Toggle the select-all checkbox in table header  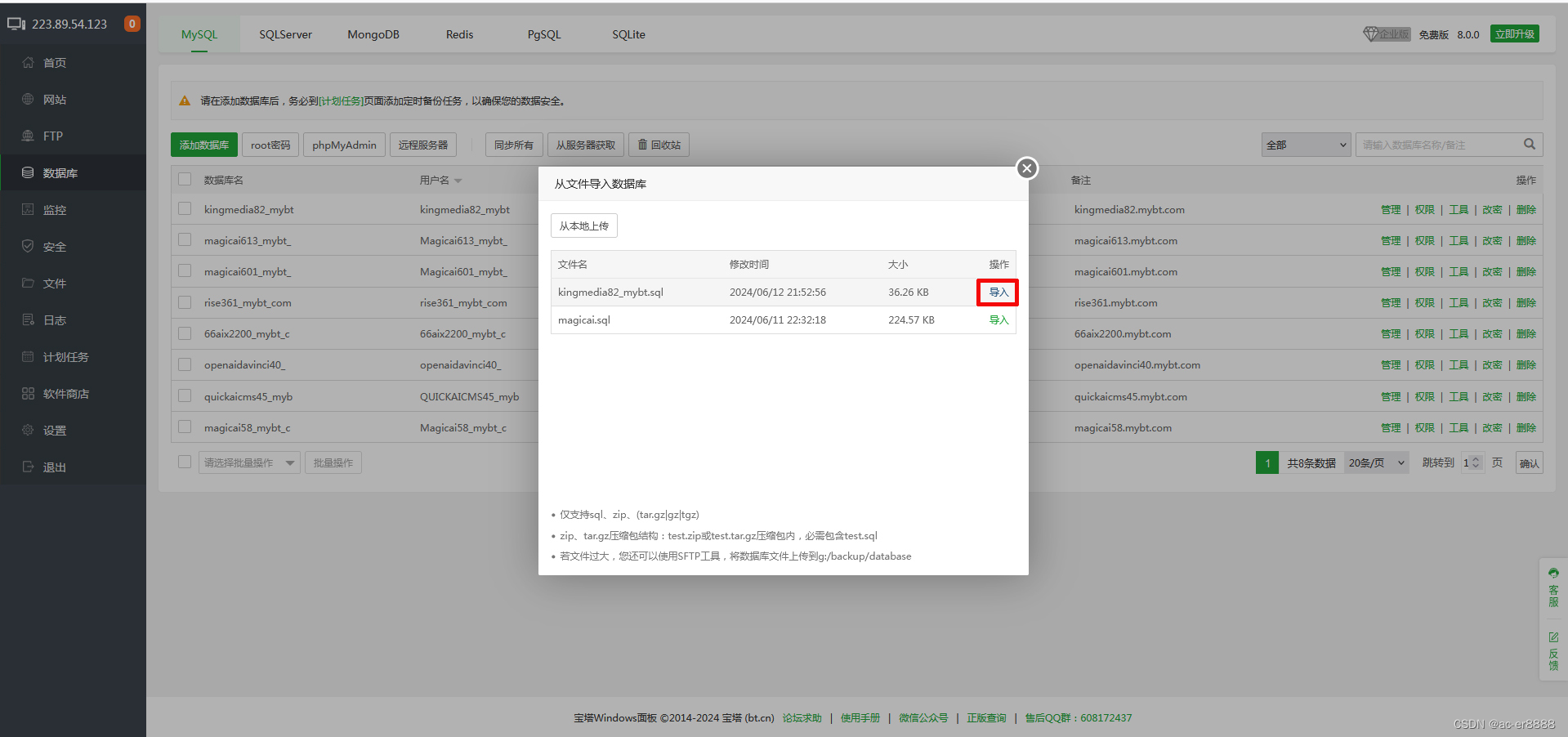(185, 179)
